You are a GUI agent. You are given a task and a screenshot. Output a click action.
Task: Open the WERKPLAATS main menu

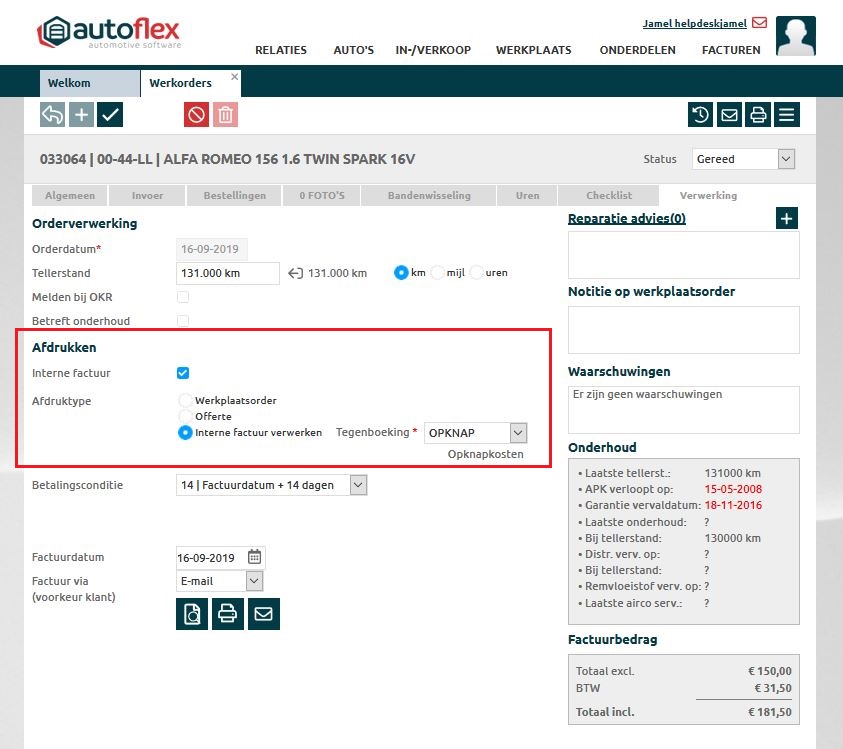[x=533, y=50]
